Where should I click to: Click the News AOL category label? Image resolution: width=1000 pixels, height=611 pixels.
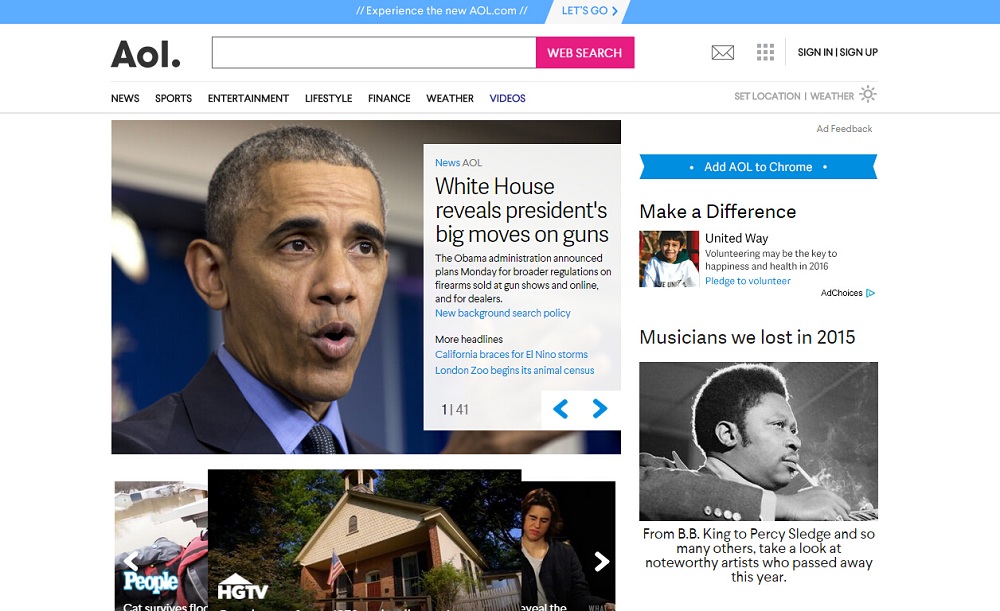pos(459,163)
